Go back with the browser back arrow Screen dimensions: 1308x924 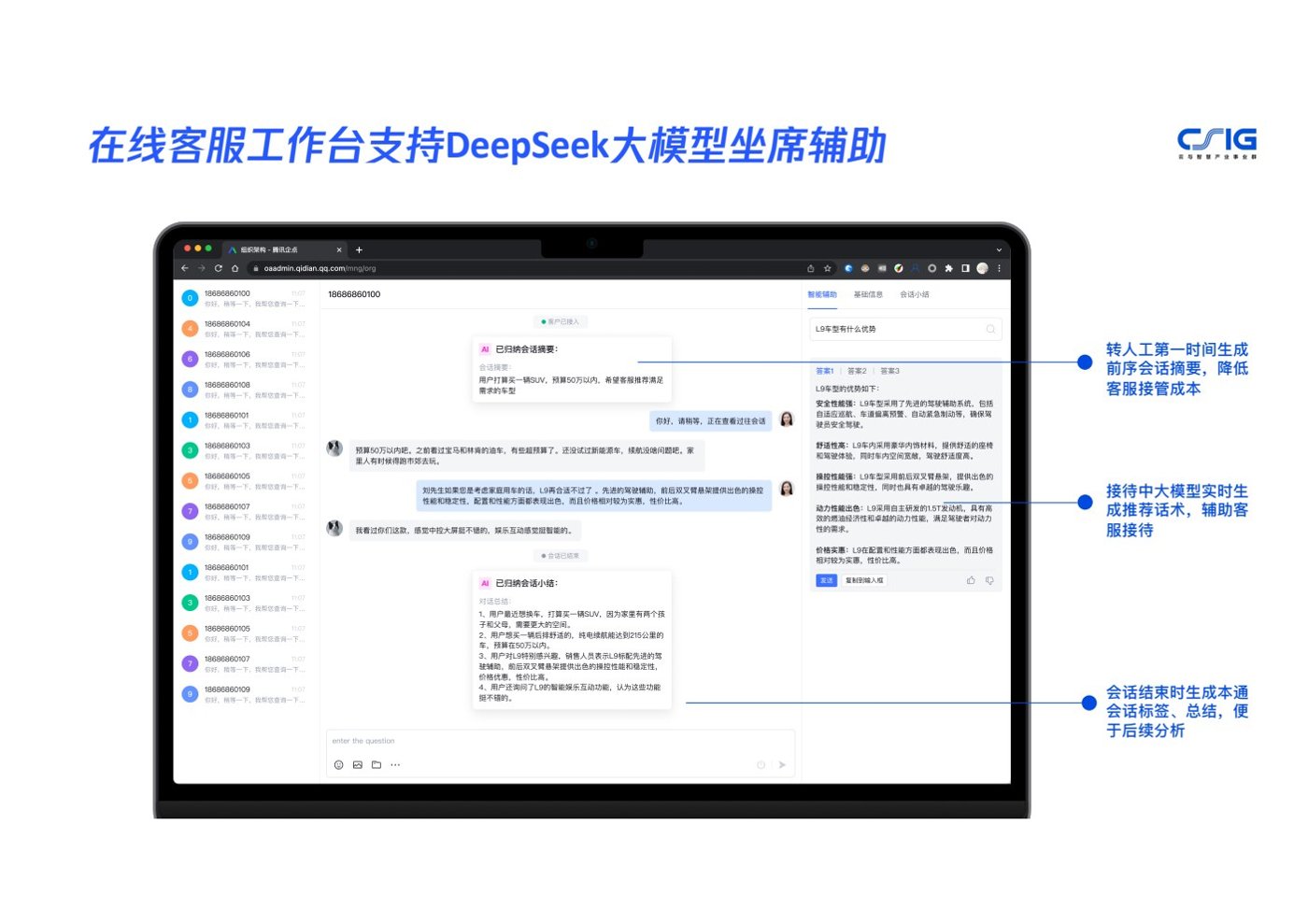pos(185,268)
